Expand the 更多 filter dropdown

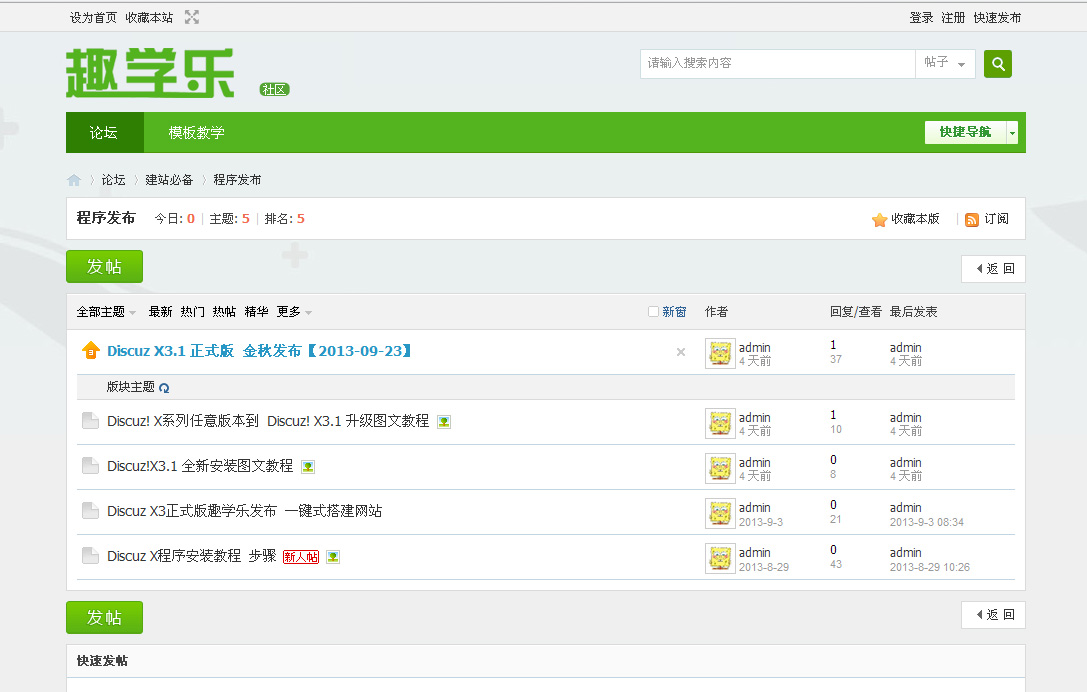[x=294, y=312]
